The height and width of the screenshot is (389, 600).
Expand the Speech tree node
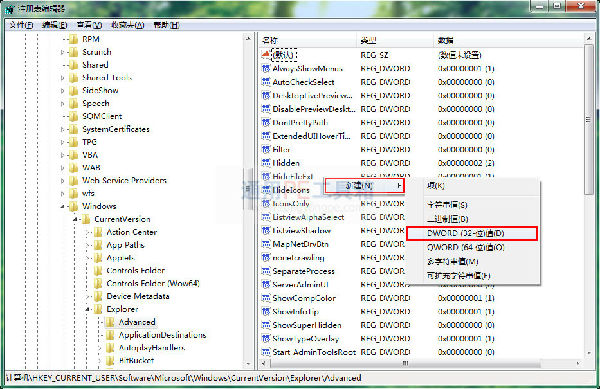pos(62,104)
